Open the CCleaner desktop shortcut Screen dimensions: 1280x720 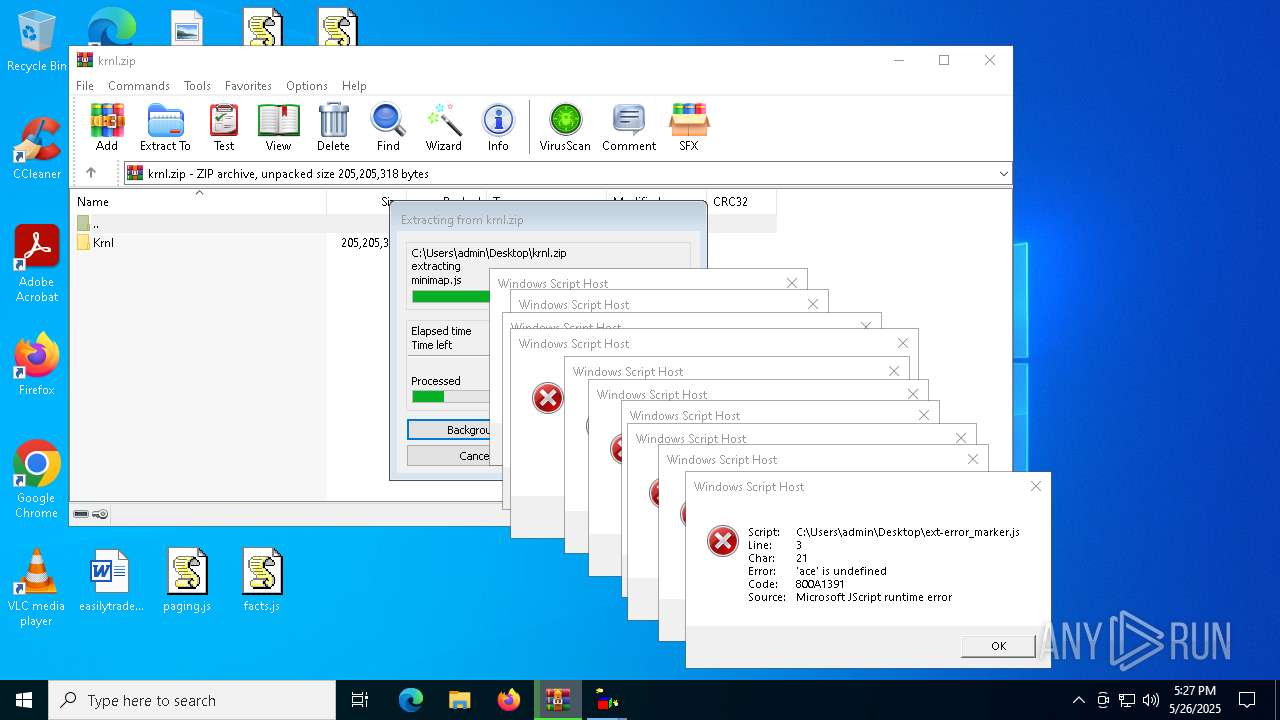tap(37, 148)
